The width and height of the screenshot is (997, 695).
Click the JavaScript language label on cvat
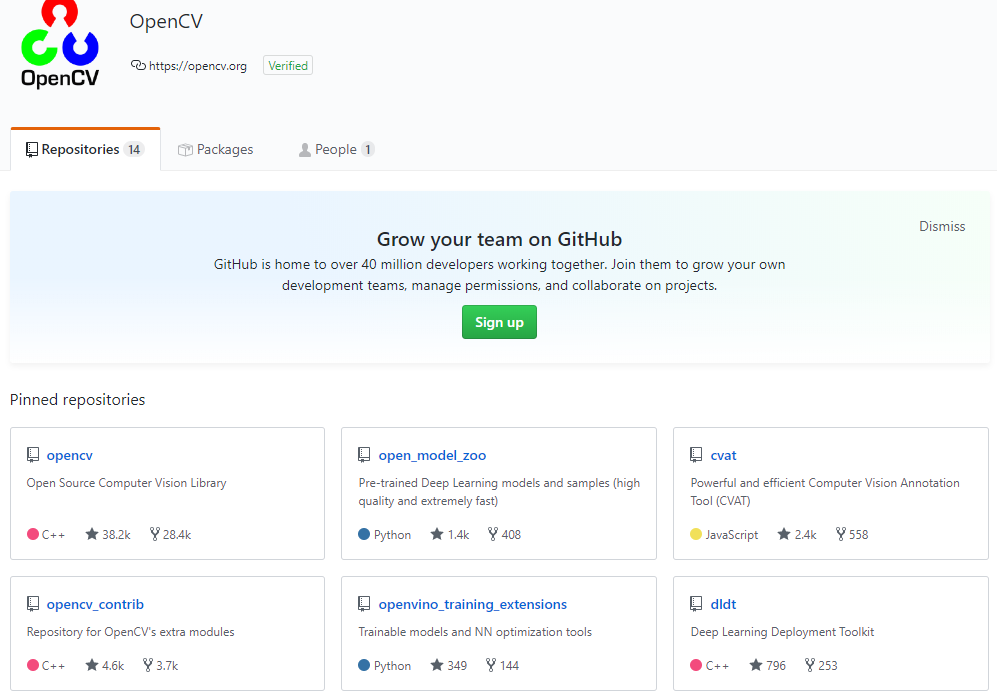click(x=732, y=535)
